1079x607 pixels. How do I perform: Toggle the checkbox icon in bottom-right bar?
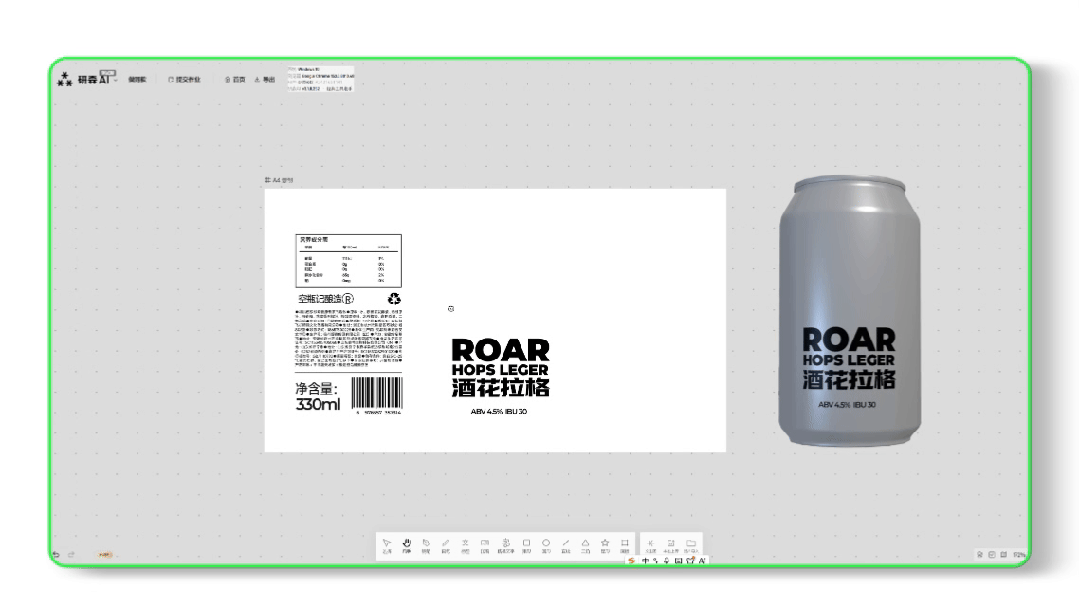(992, 555)
